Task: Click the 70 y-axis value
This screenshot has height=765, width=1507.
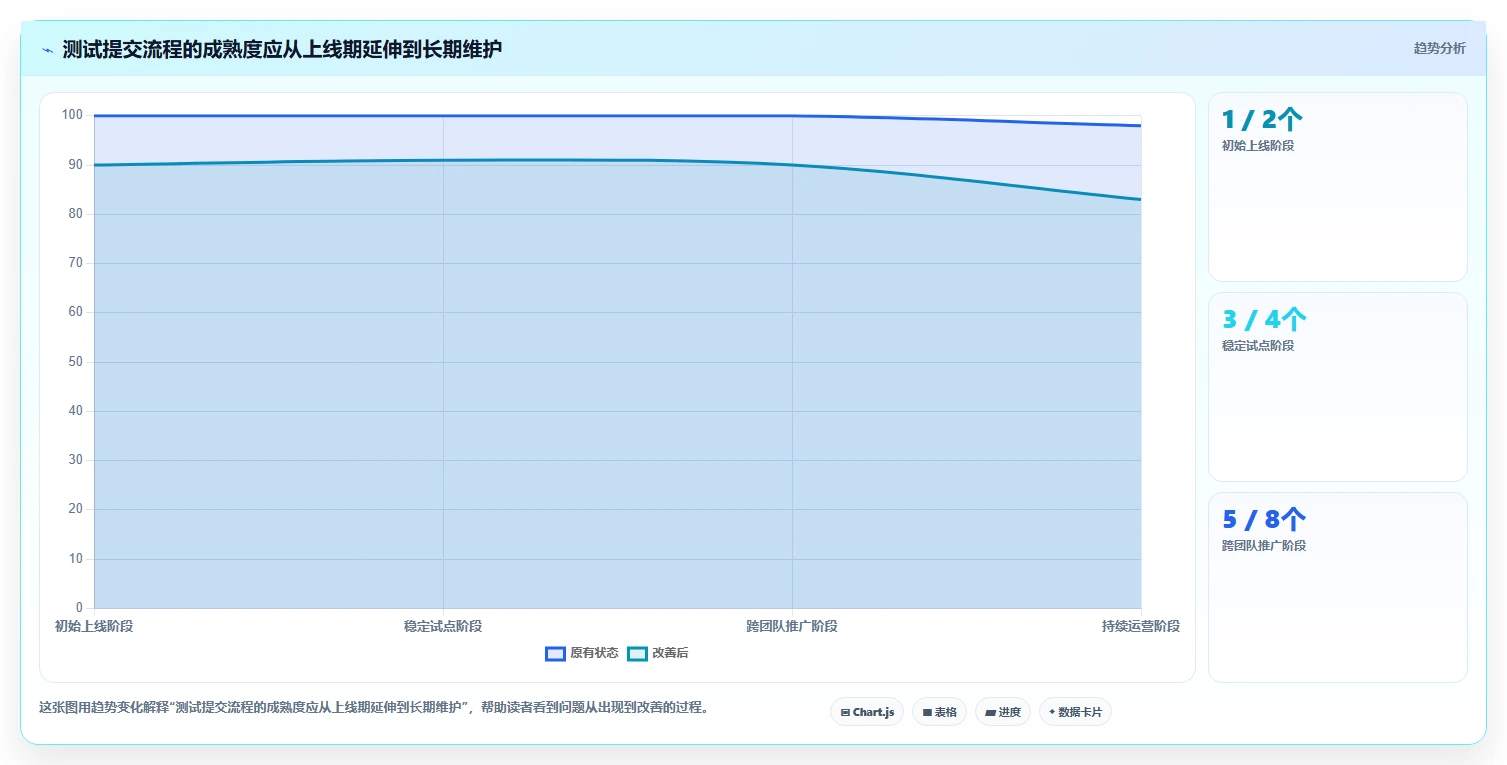Action: [x=76, y=263]
